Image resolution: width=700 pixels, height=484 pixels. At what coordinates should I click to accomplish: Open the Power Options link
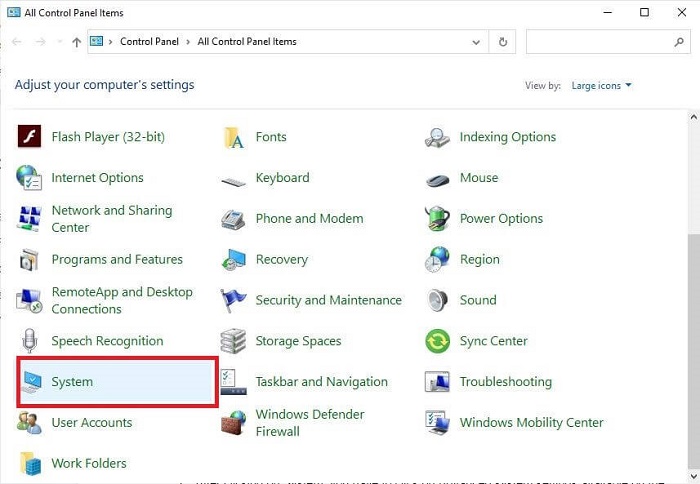click(x=501, y=219)
